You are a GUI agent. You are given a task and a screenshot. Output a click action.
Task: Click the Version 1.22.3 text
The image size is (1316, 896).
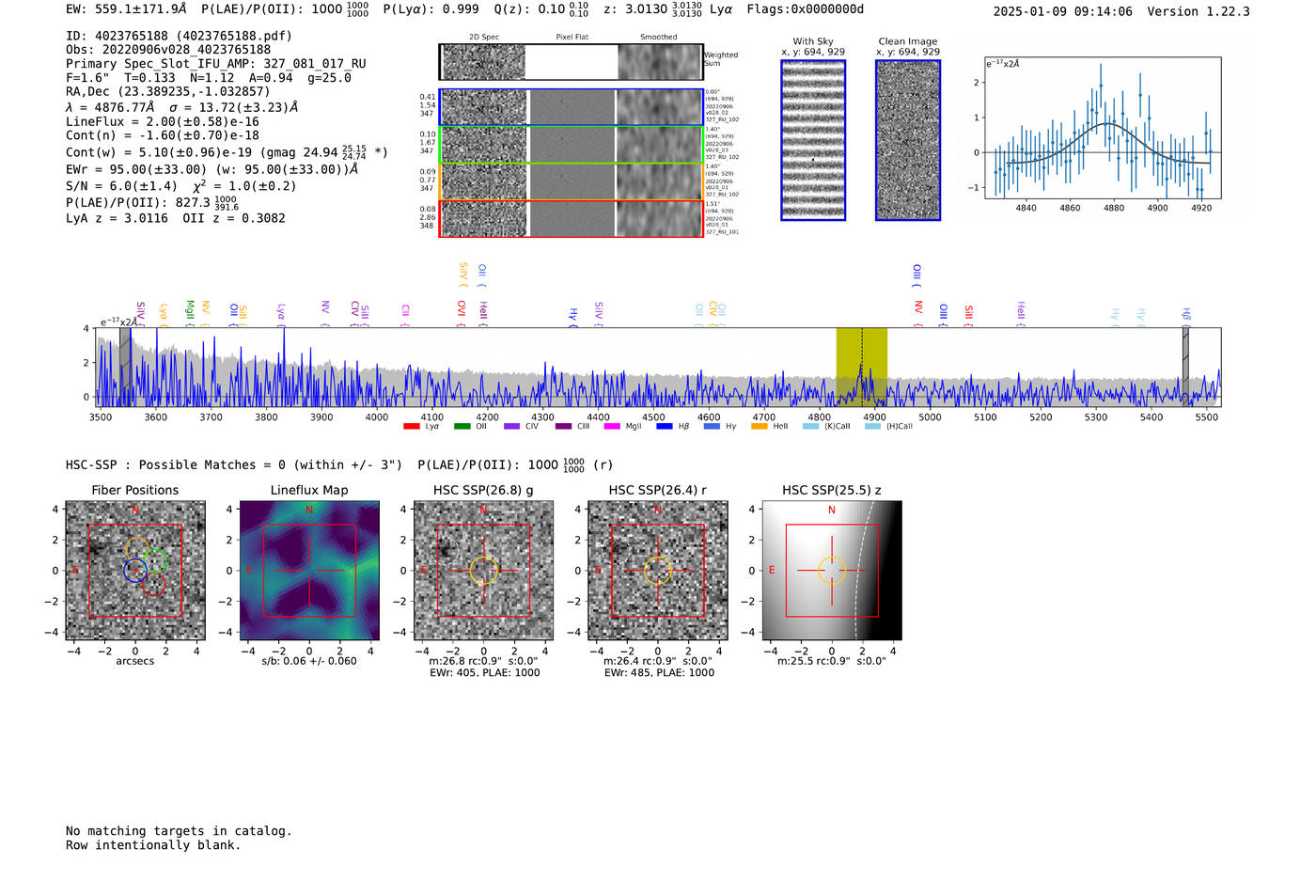pos(1198,11)
